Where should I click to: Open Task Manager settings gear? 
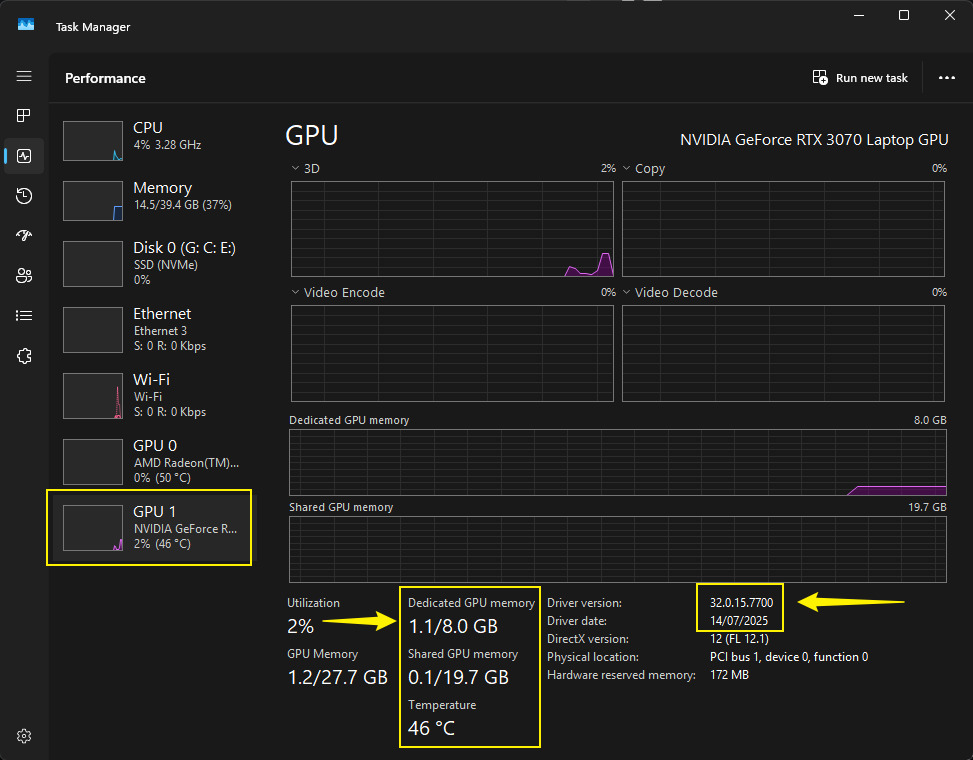(24, 736)
